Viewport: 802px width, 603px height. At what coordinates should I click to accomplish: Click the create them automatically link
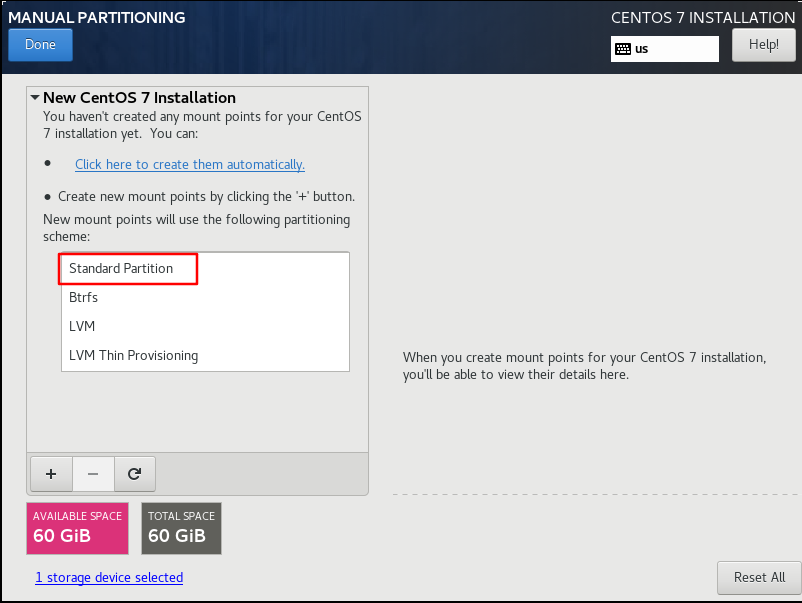190,165
